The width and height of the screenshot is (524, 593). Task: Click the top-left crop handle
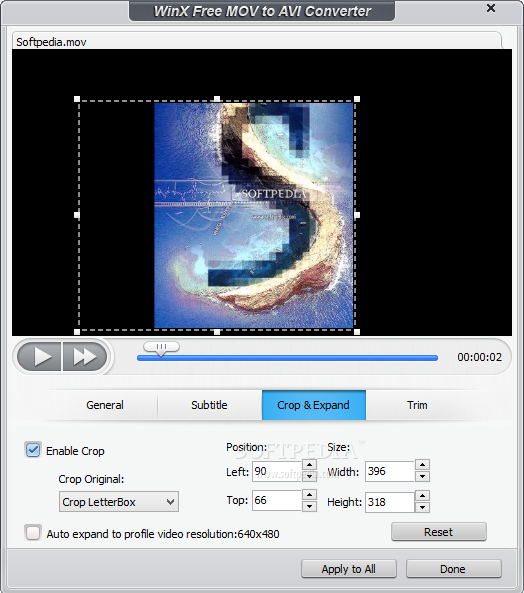[77, 99]
